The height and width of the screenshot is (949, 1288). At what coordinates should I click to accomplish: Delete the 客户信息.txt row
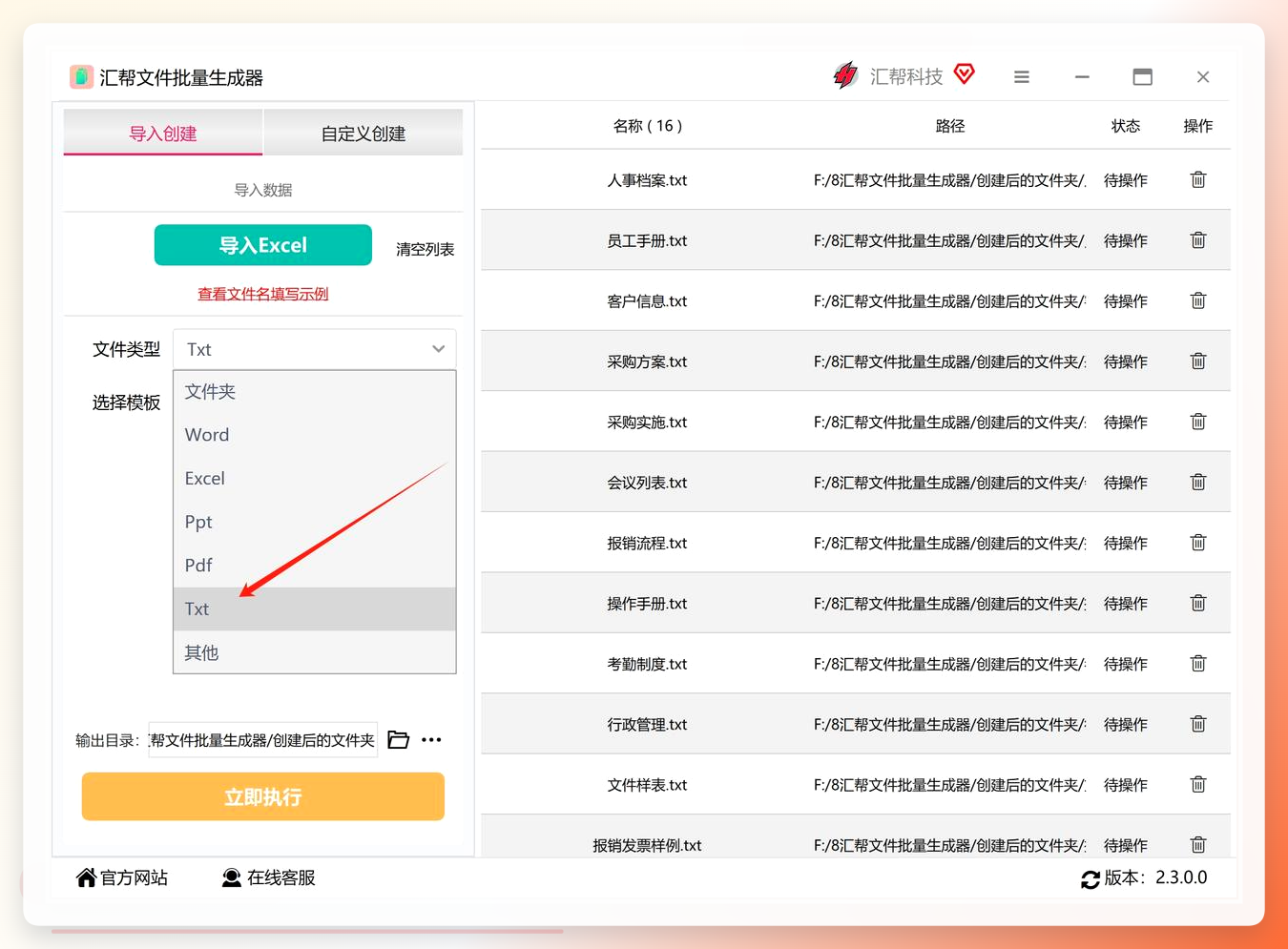(x=1198, y=300)
